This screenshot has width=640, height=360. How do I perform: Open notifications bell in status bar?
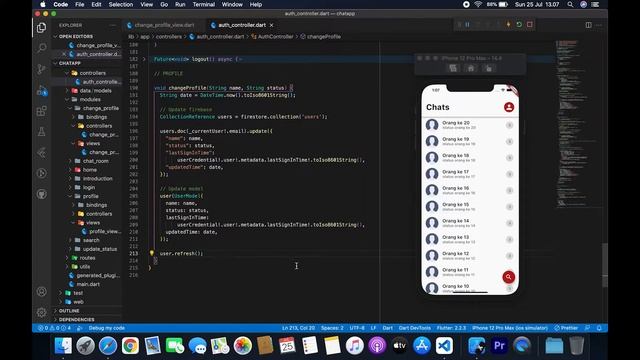point(599,328)
